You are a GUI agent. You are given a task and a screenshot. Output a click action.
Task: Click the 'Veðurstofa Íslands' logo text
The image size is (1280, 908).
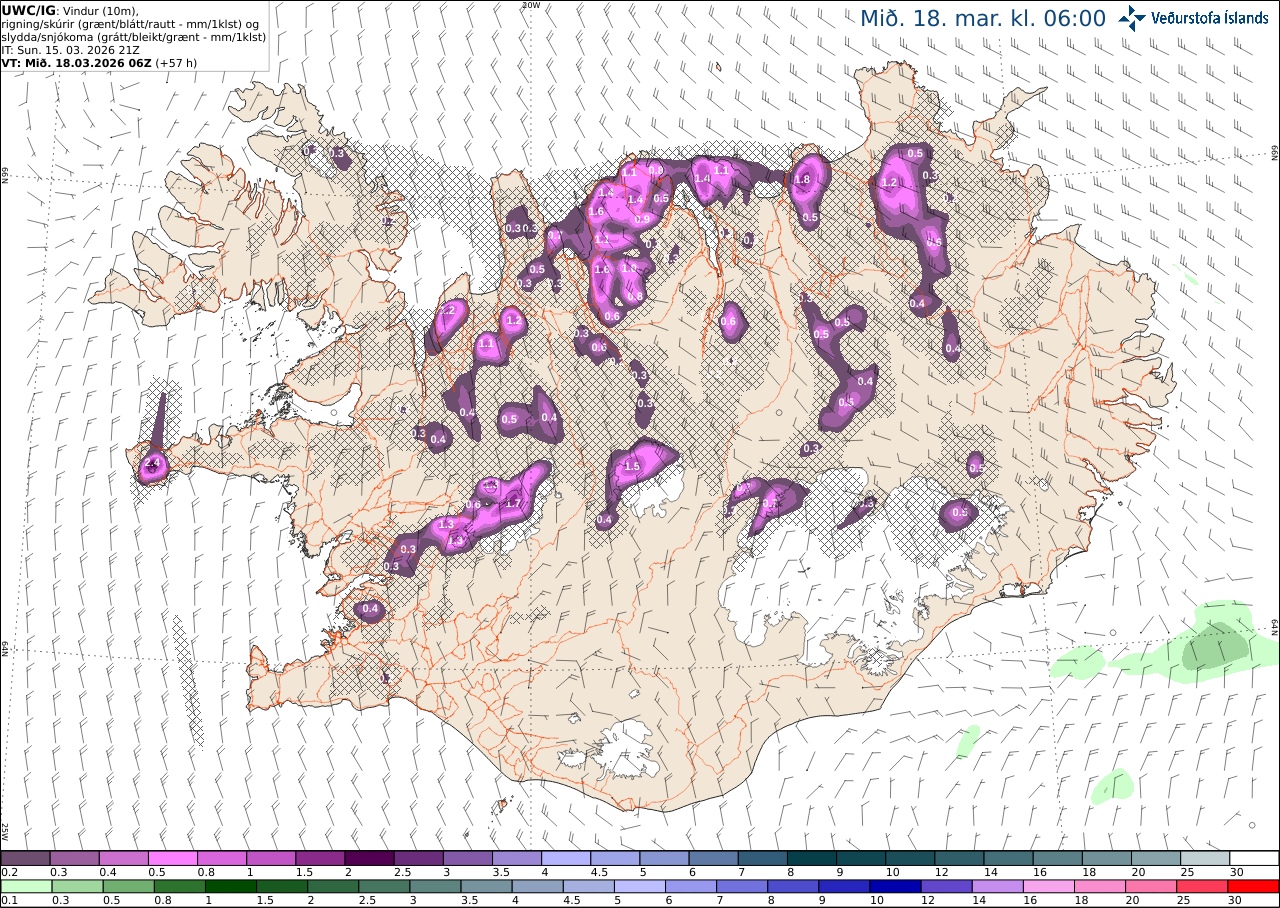(1209, 18)
